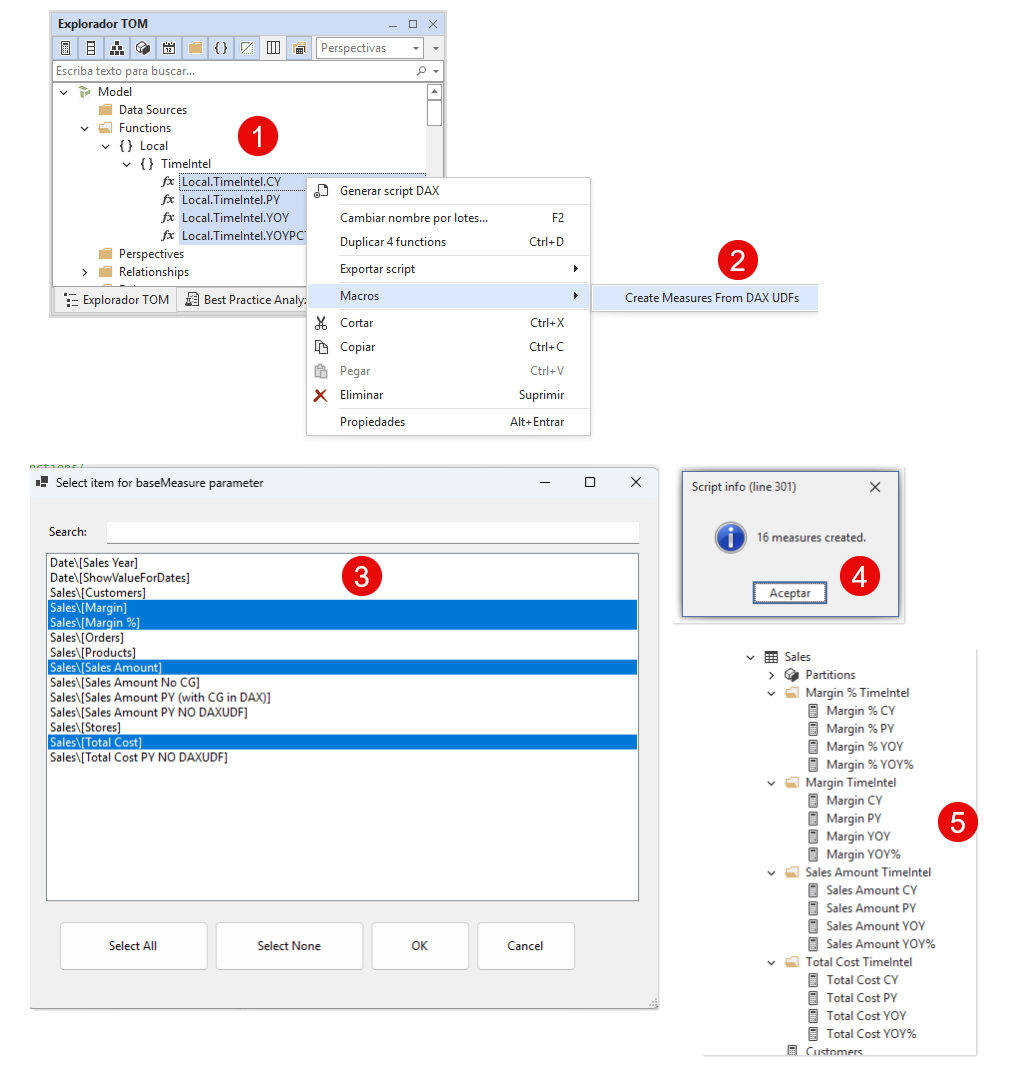This screenshot has height=1074, width=1014.
Task: Open the Exportar script submenu
Action: coord(448,269)
